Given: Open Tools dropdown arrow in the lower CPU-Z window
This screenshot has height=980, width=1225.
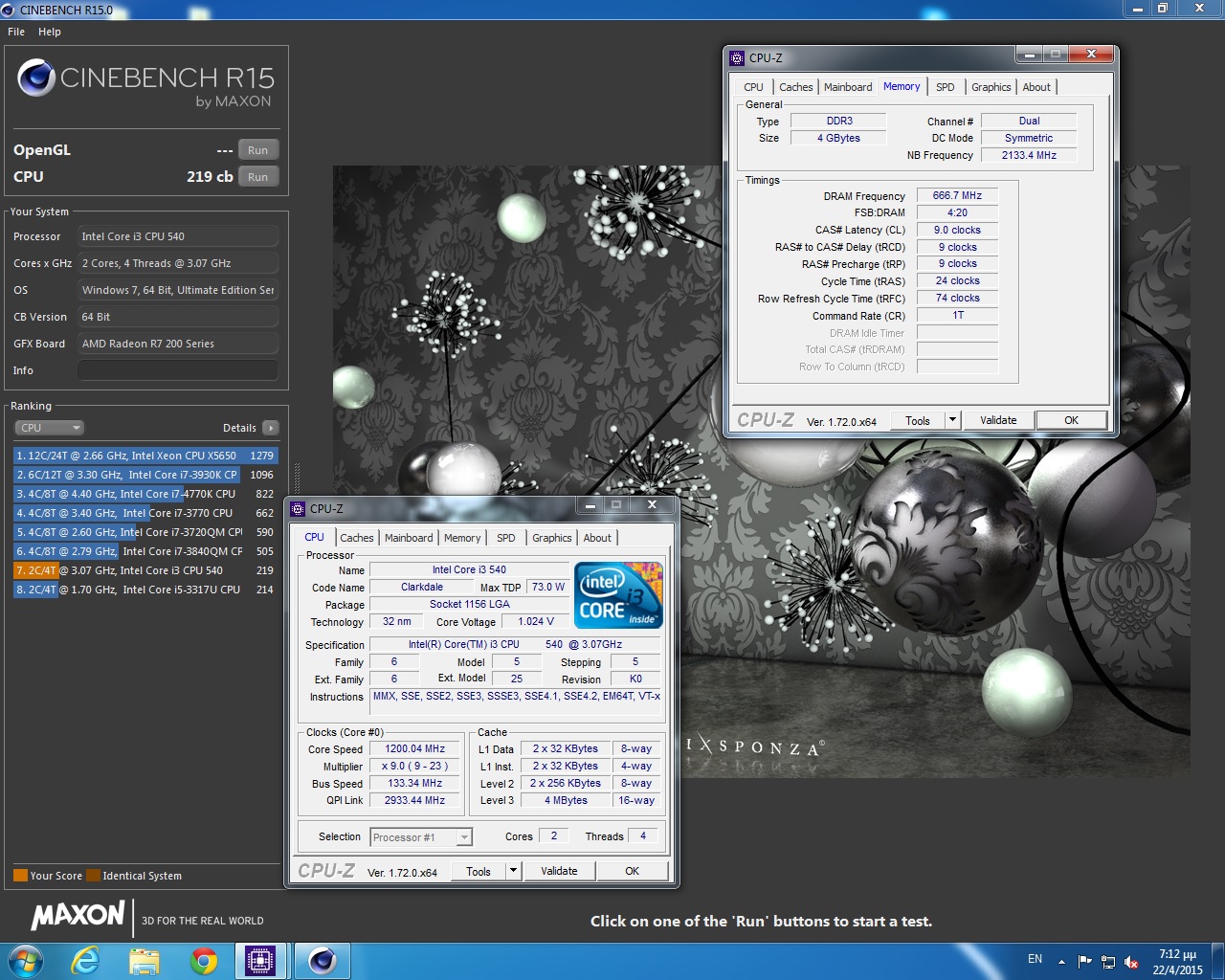Looking at the screenshot, I should click(513, 872).
